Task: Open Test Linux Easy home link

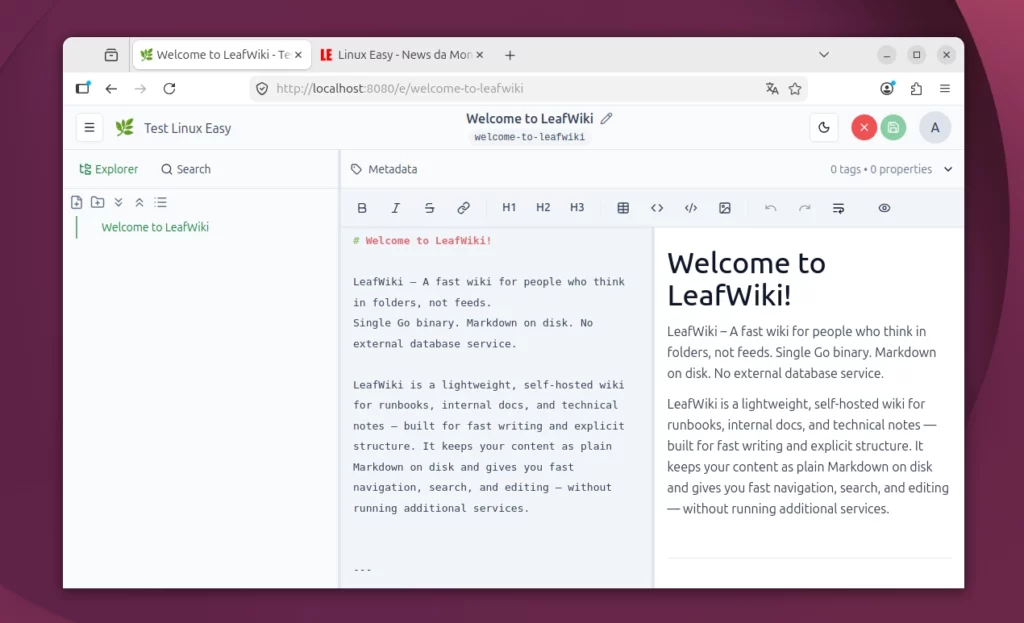Action: tap(187, 128)
